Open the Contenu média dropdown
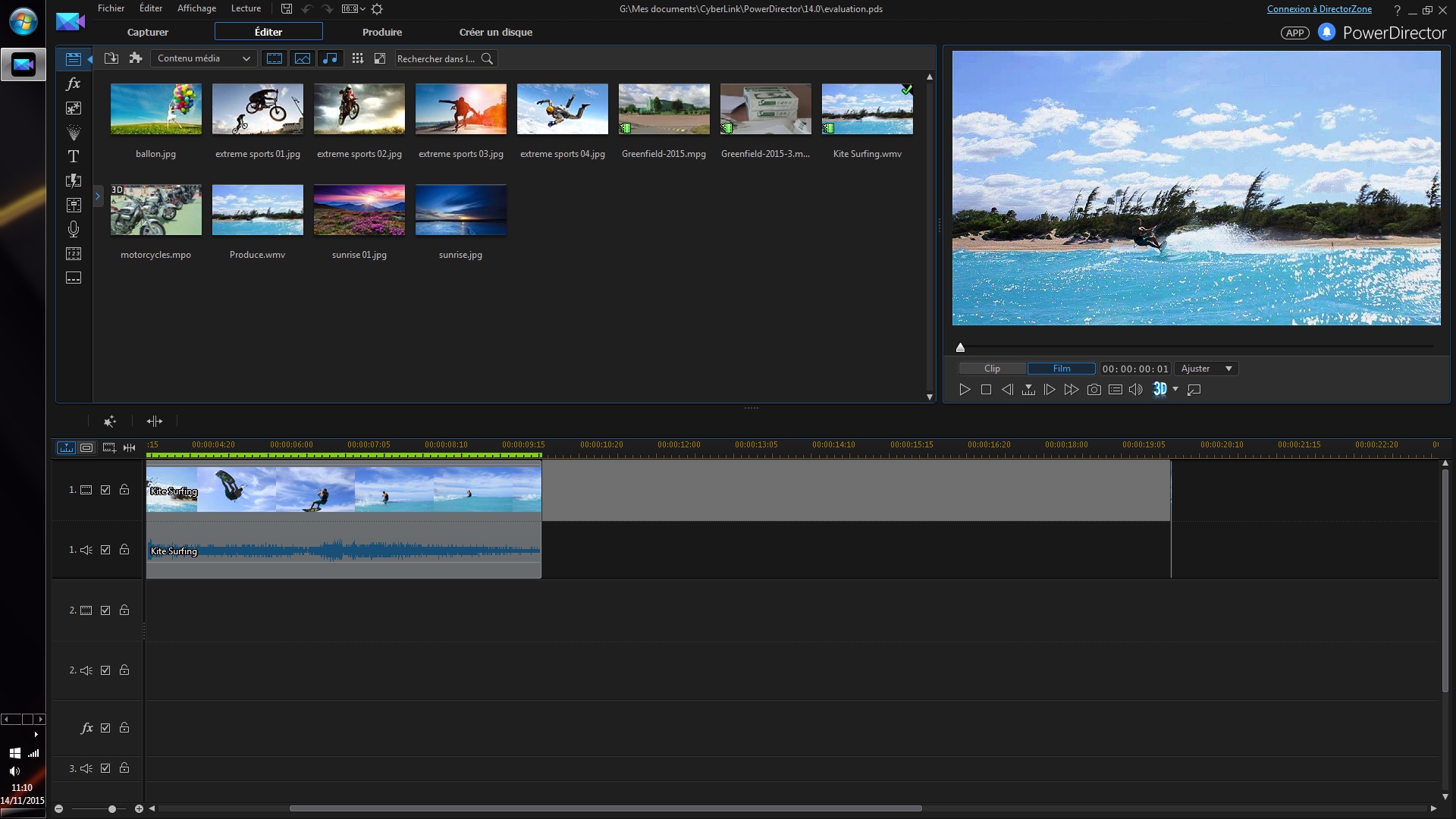 (x=203, y=58)
